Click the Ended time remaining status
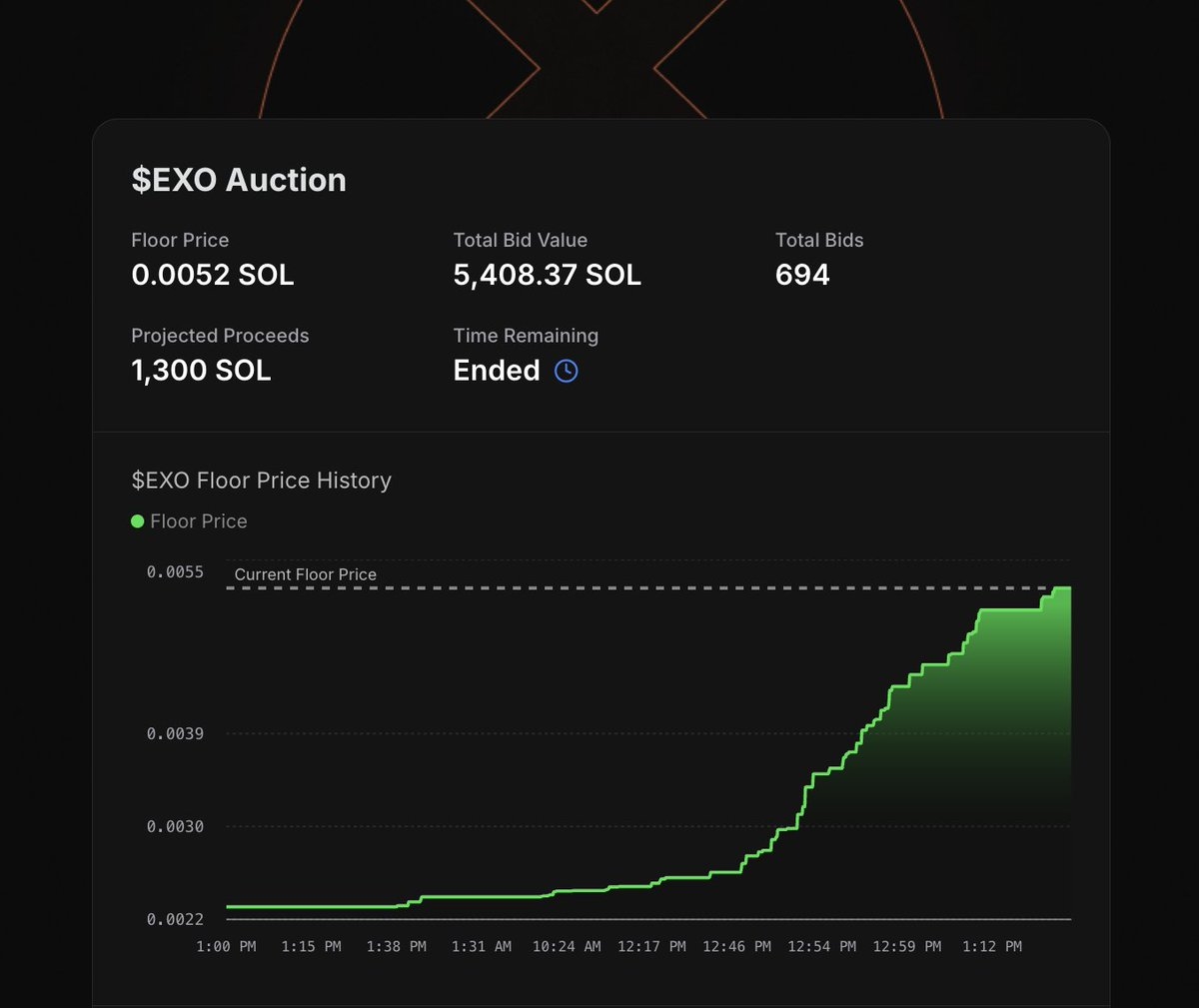Screen dimensions: 1199x1008 tap(497, 371)
